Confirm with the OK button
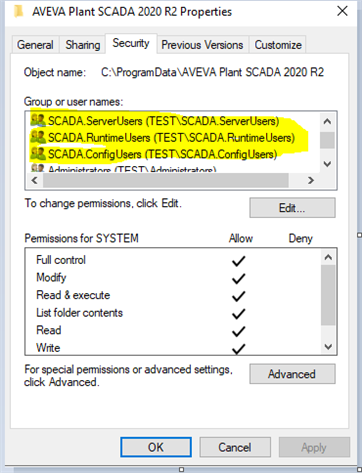The height and width of the screenshot is (473, 362). coord(156,447)
